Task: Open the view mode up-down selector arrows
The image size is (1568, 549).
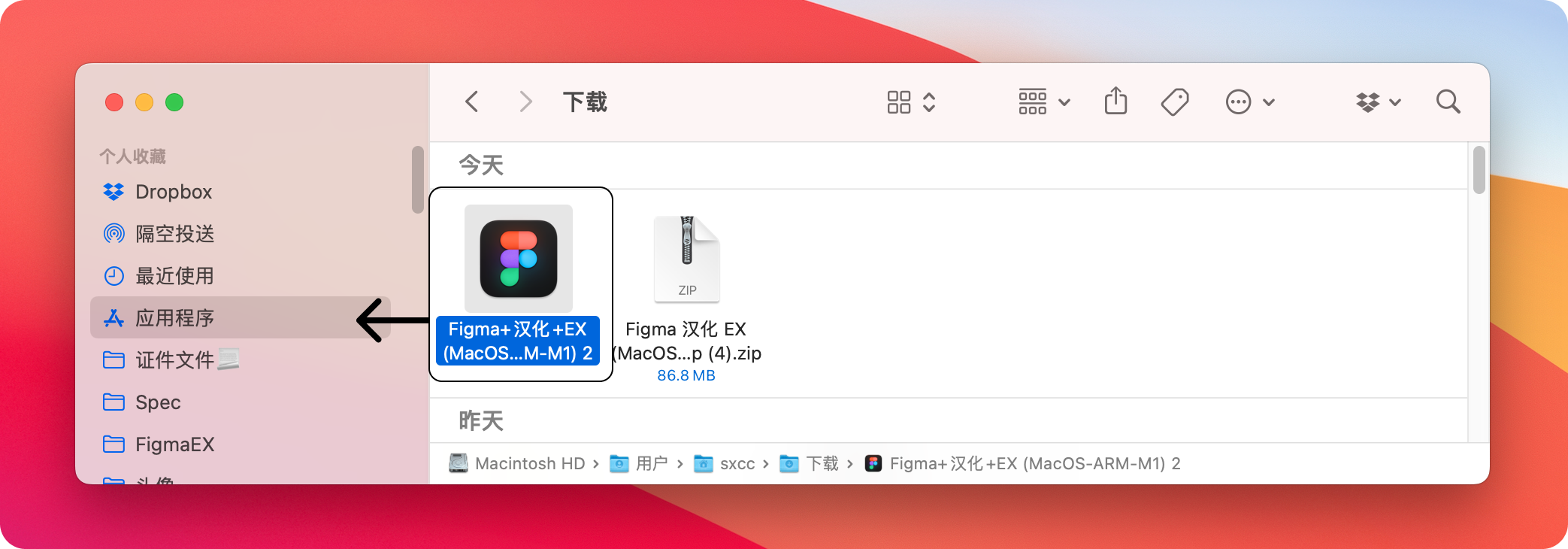Action: click(929, 102)
